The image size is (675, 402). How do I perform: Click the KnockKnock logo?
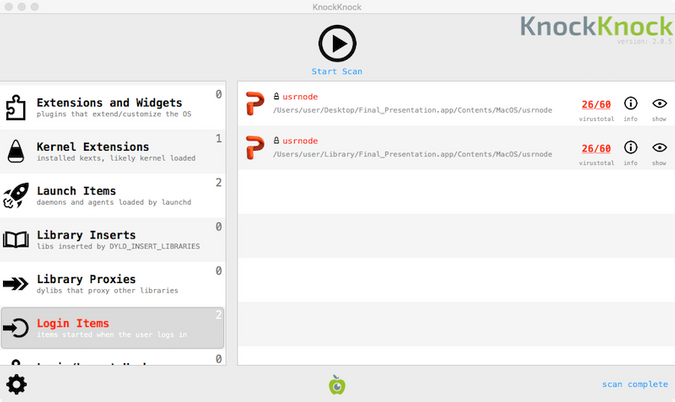point(596,26)
